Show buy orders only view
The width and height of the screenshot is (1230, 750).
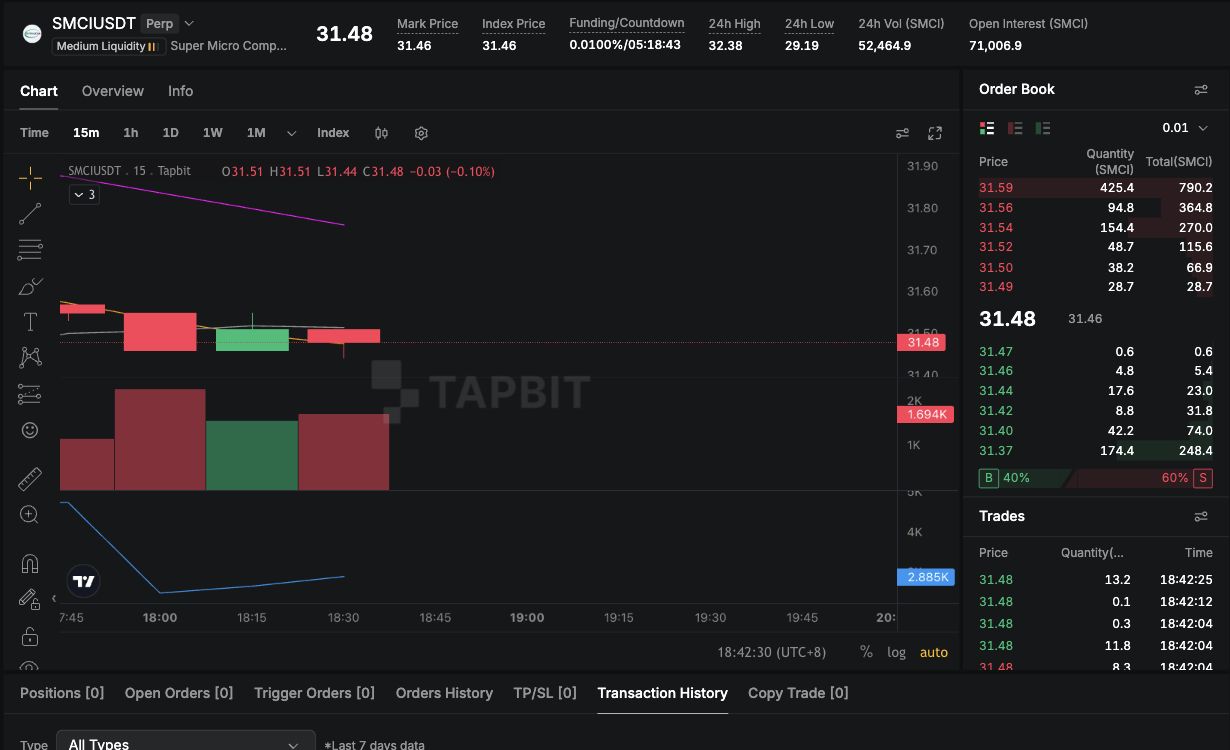coord(1043,128)
